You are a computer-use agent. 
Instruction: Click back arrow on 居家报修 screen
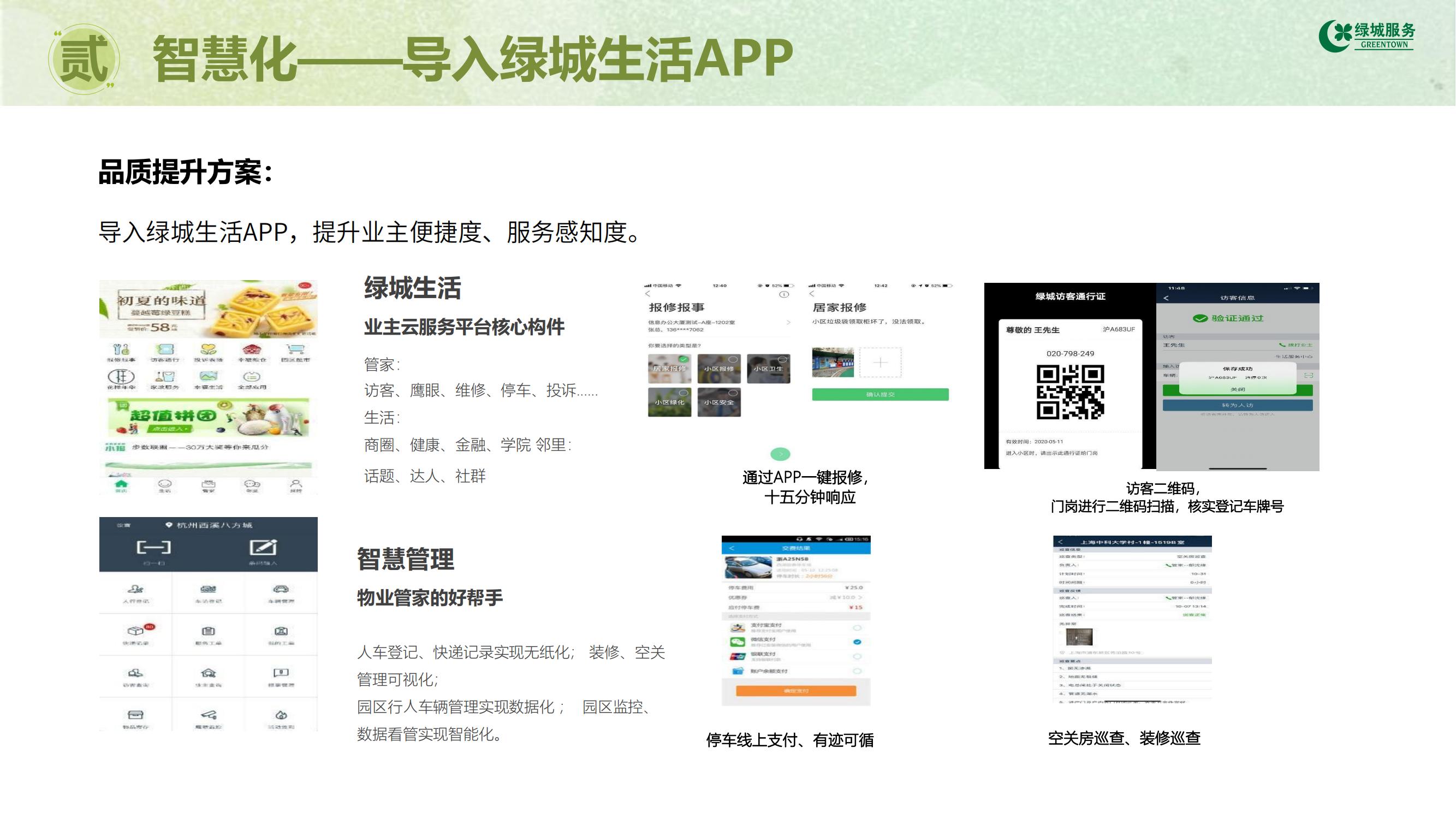coord(812,294)
